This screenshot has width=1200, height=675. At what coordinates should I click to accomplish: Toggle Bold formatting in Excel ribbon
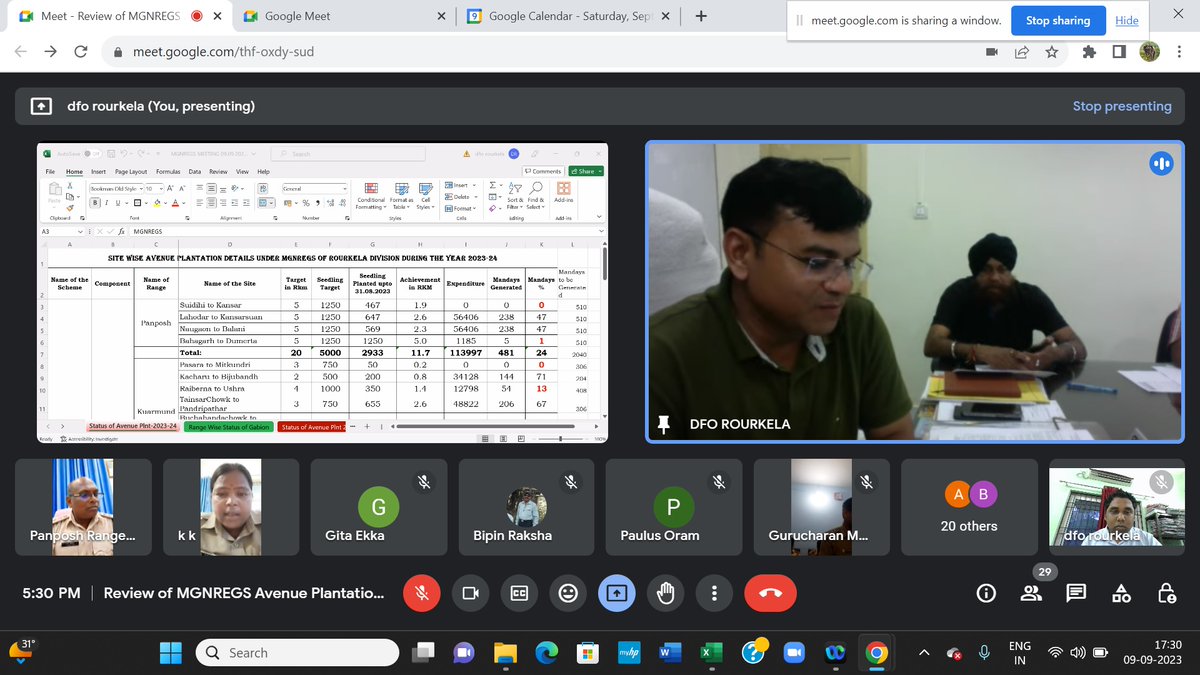click(x=96, y=202)
